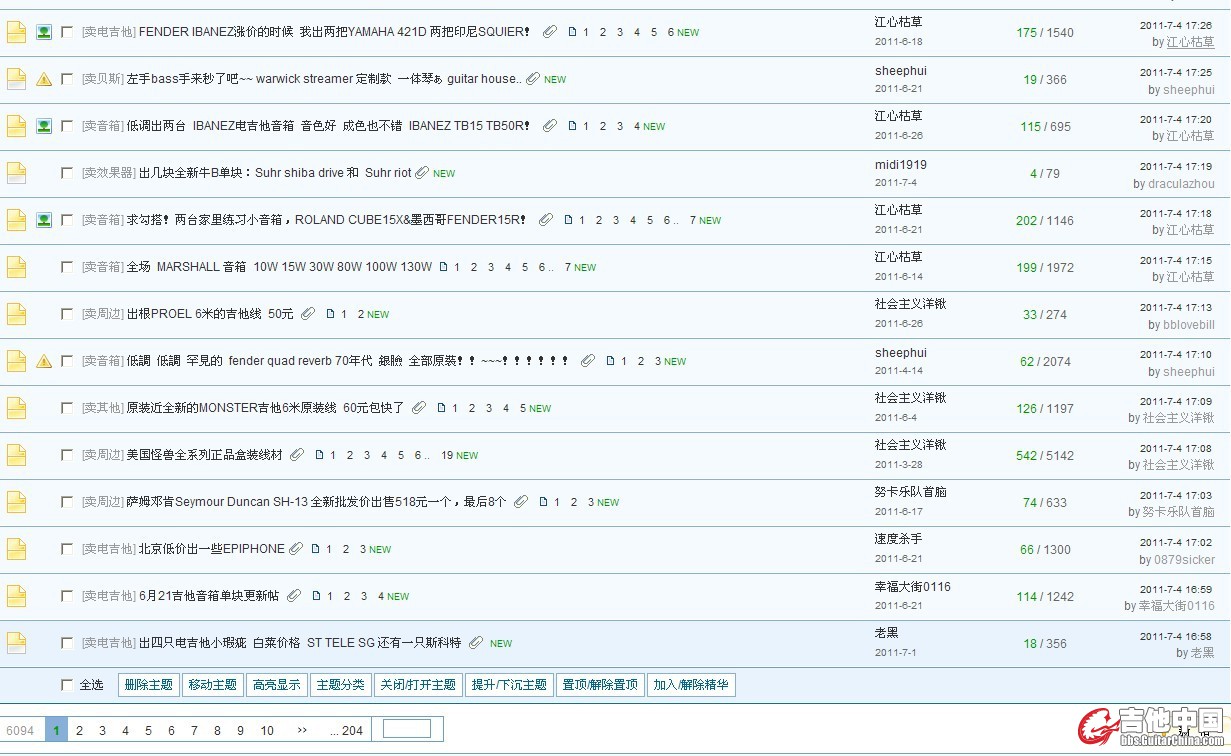
Task: Click attachment paperclip on PROEL thread
Action: (x=308, y=314)
